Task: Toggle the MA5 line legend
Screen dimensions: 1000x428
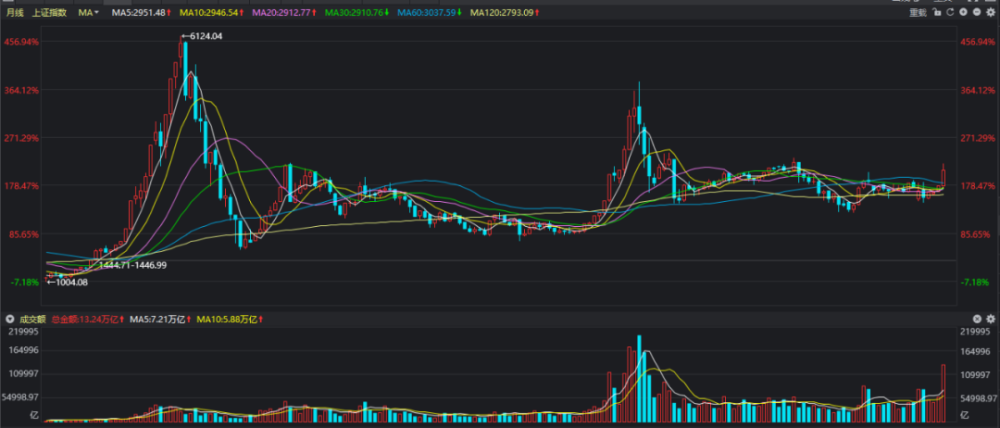Action: point(141,12)
